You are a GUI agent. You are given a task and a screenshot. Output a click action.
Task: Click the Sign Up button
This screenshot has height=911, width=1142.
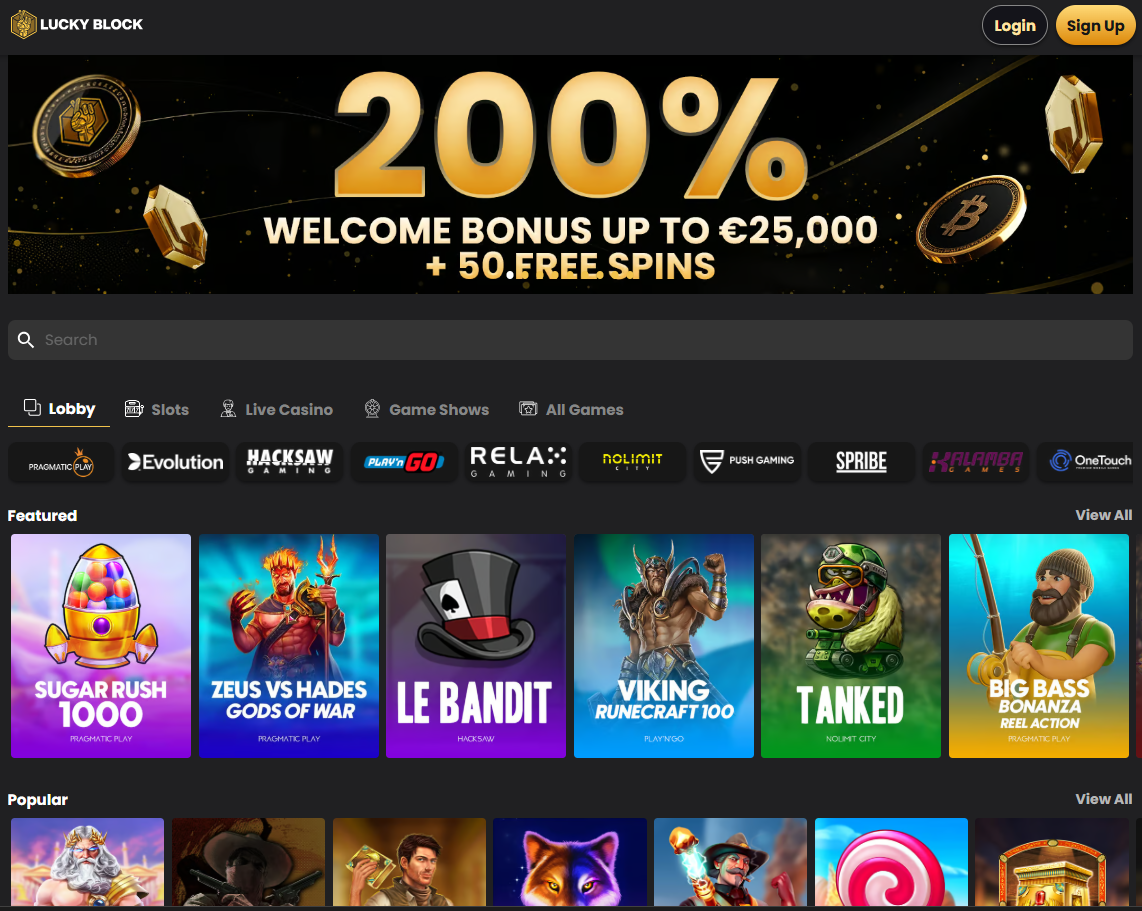(1095, 25)
